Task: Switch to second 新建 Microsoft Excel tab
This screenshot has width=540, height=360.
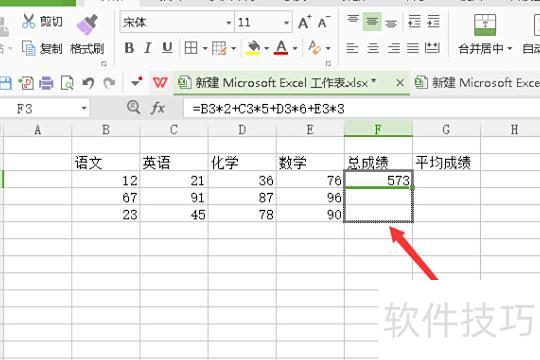Action: tap(477, 83)
